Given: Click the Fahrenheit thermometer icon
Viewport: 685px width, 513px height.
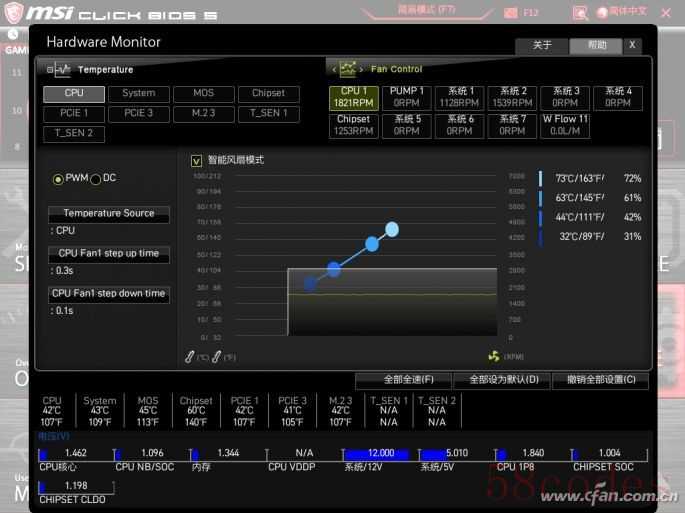Looking at the screenshot, I should (217, 356).
